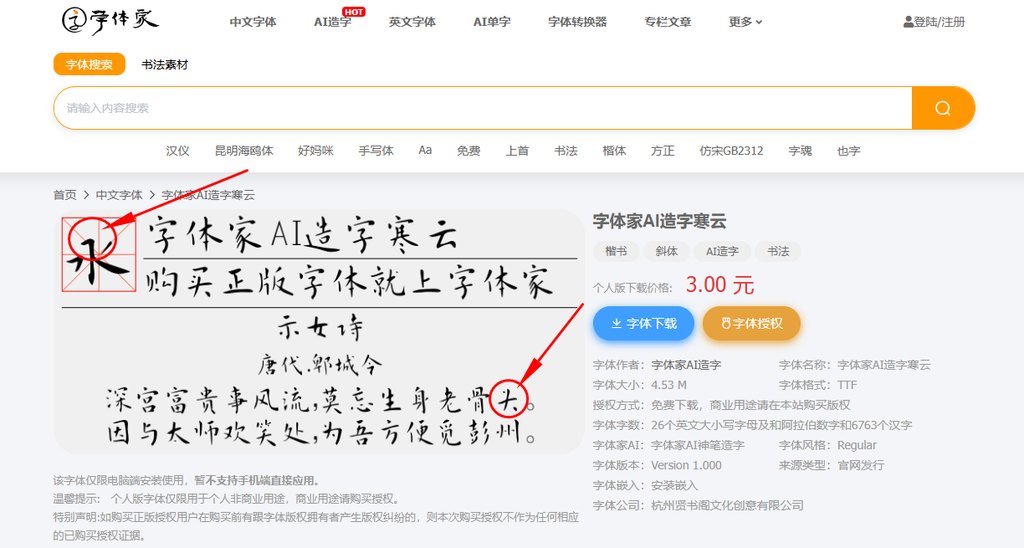Click the Aa keyword link
Image resolution: width=1024 pixels, height=548 pixels.
coord(425,150)
